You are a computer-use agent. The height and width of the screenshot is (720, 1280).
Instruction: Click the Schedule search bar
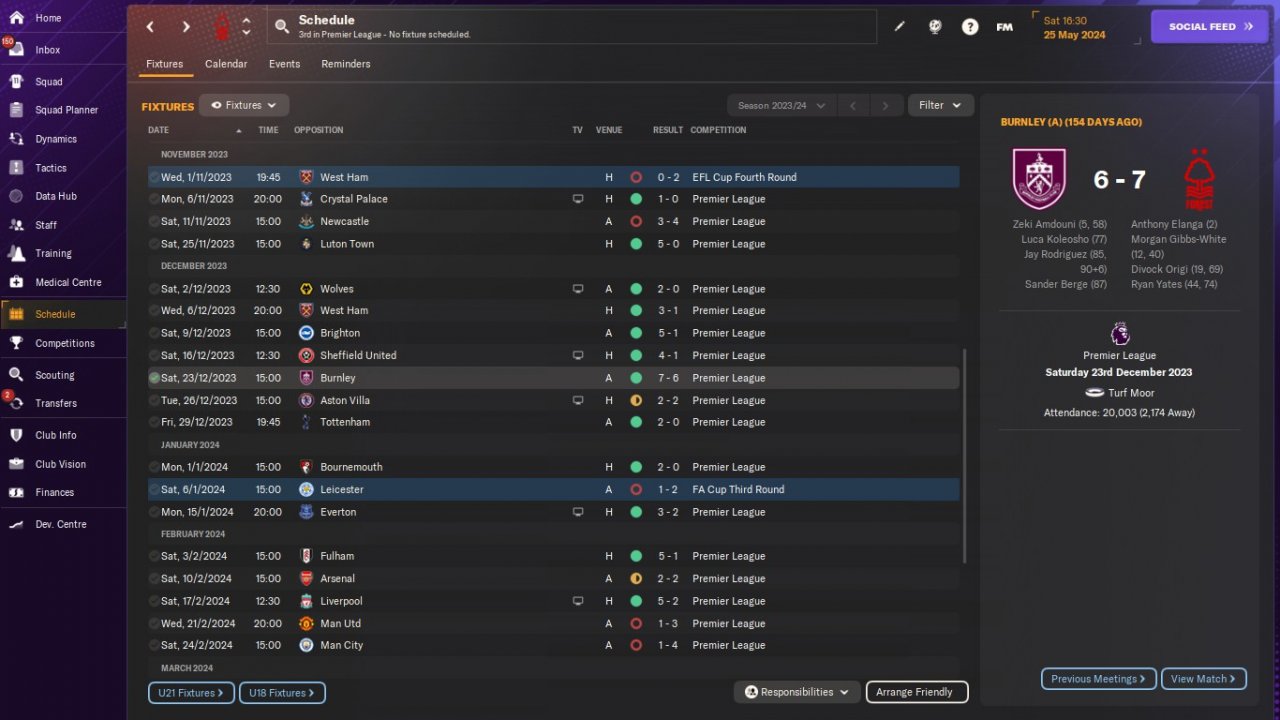coord(572,27)
